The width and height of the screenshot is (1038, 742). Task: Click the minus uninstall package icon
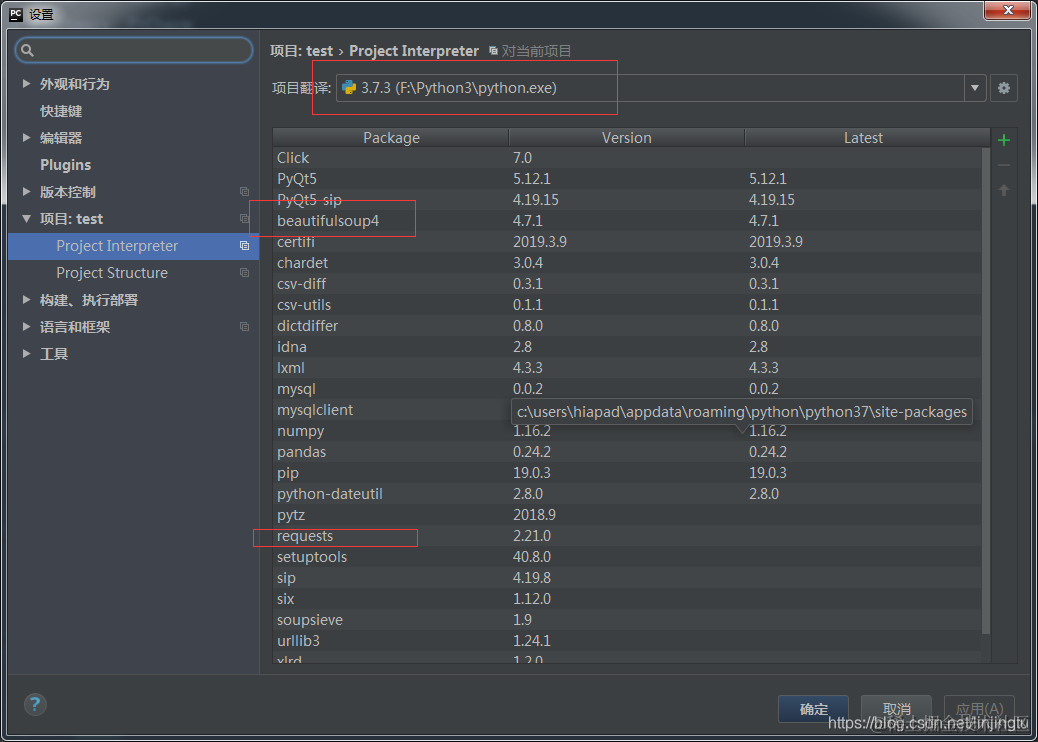click(x=1004, y=165)
